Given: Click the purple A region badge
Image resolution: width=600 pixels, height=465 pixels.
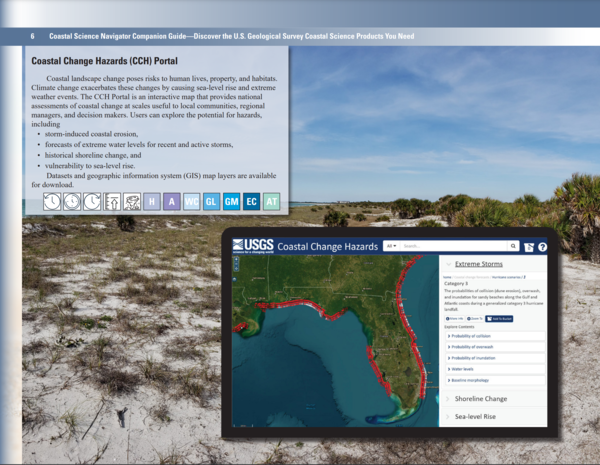Looking at the screenshot, I should 172,201.
